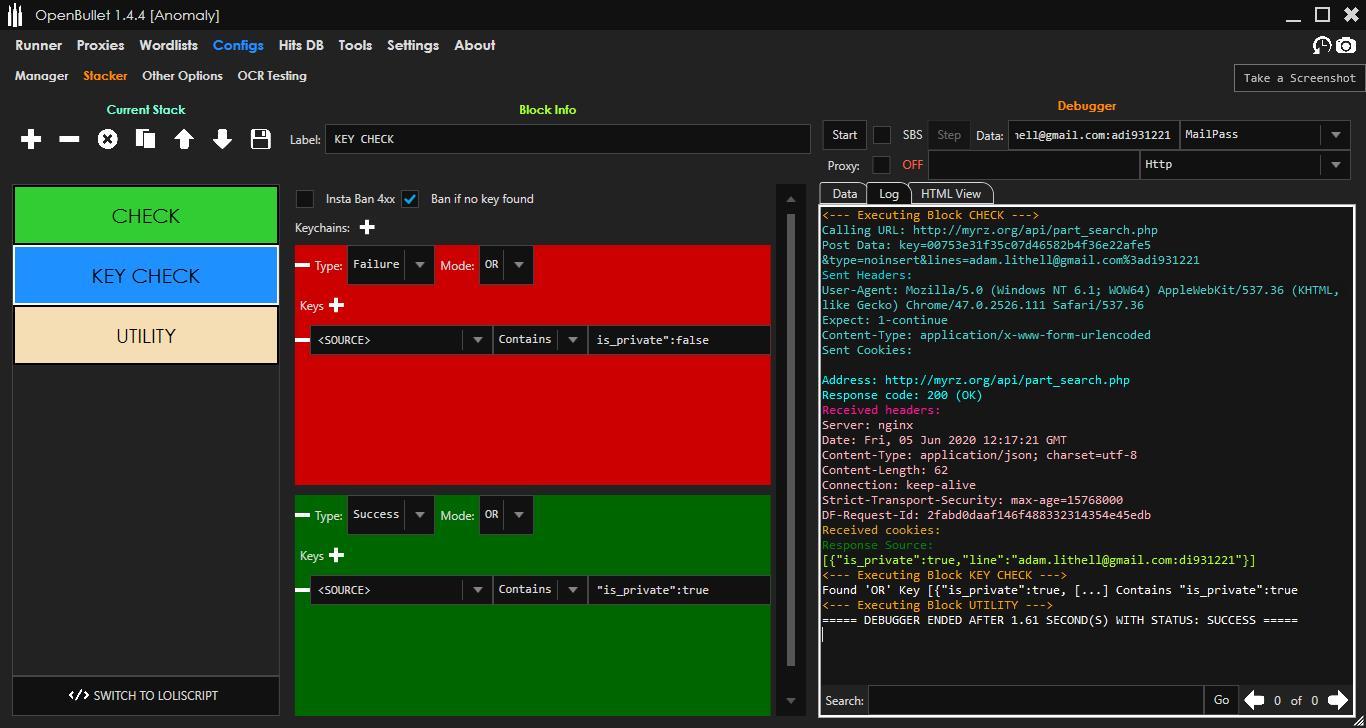Screen dimensions: 1366x728
Task: Click the block Label input field
Action: [568, 139]
